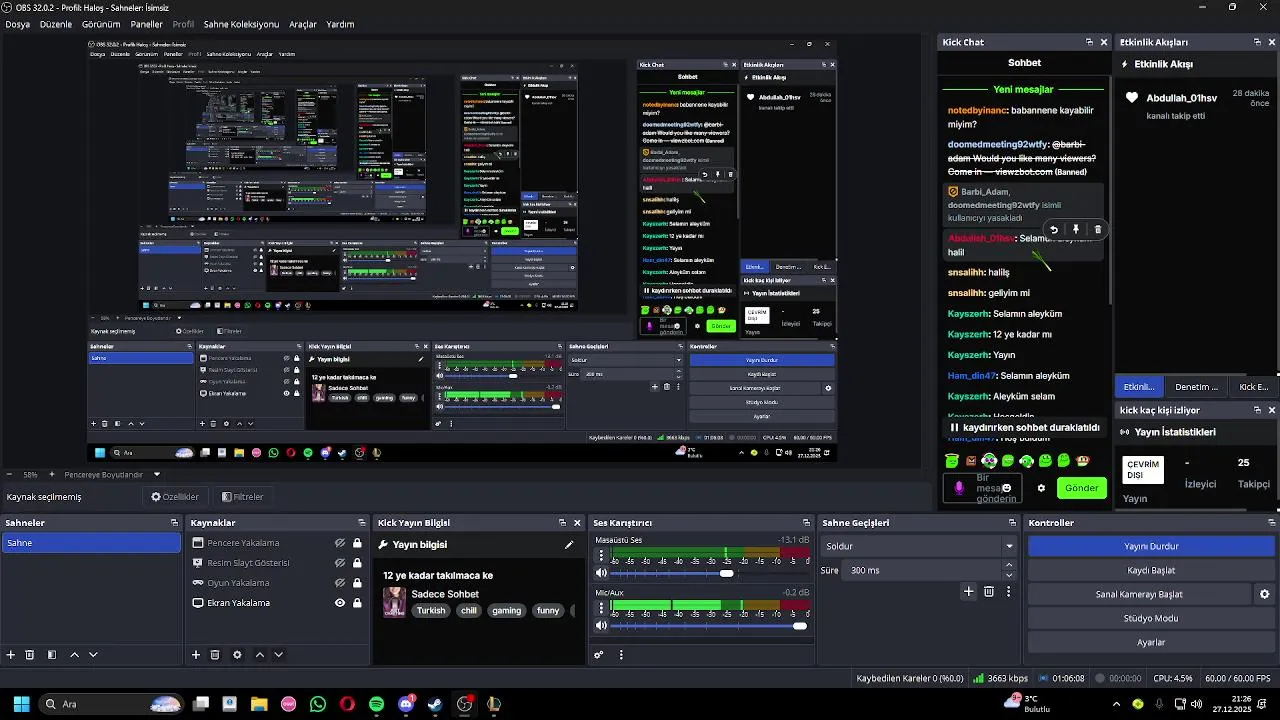Show the Pencere Yakalama source
The height and width of the screenshot is (720, 1280).
coord(340,543)
